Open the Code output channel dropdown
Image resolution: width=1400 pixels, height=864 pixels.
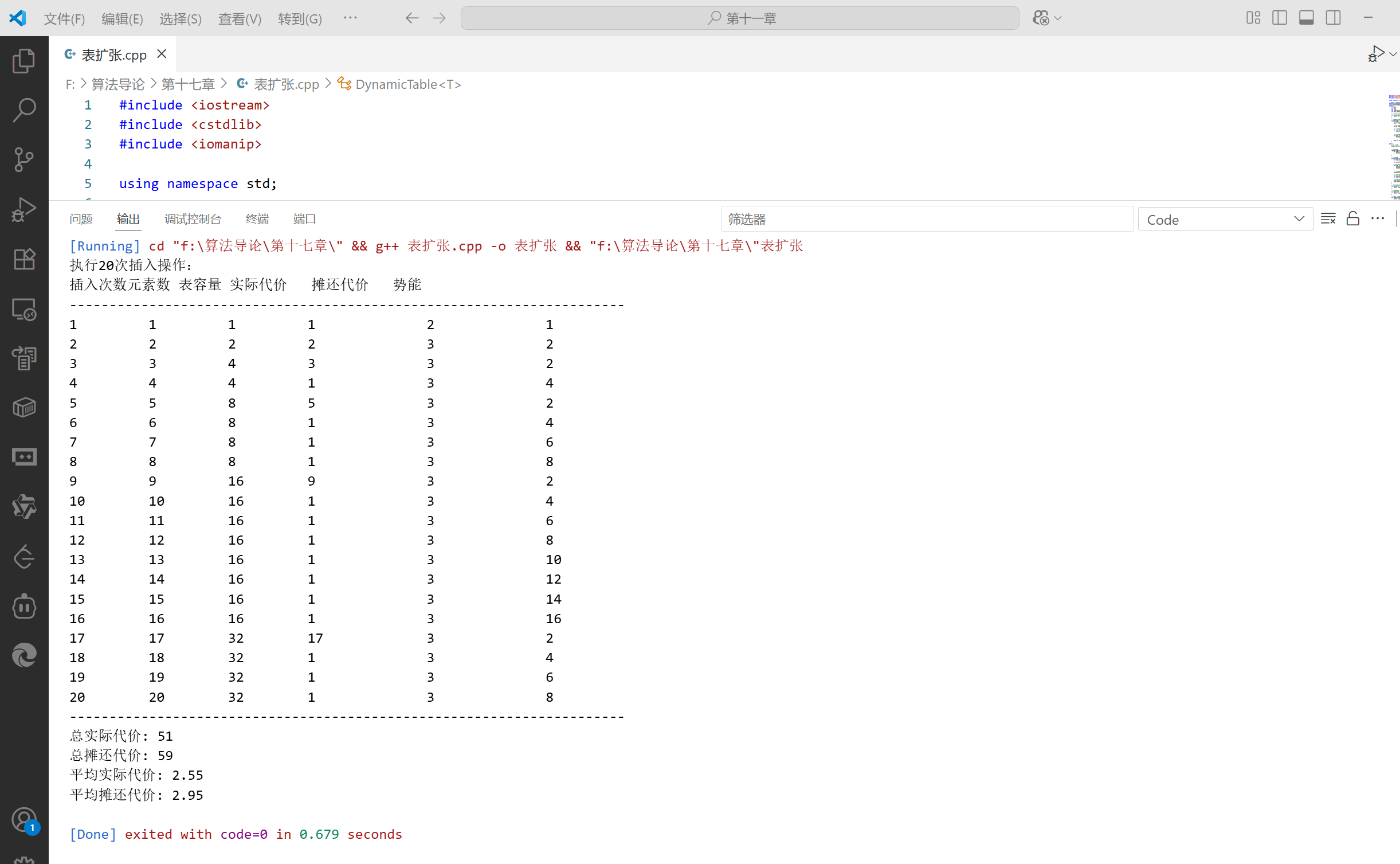pyautogui.click(x=1225, y=220)
